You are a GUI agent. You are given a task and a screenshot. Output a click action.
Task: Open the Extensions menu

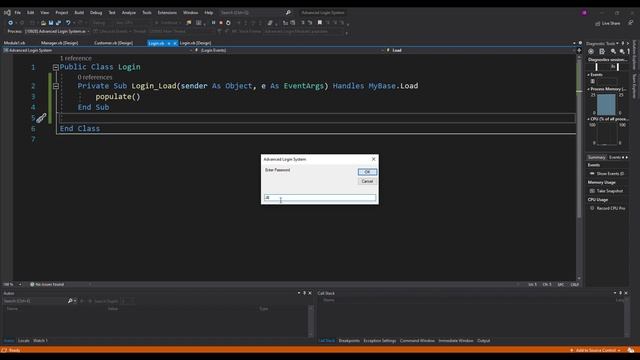[167, 13]
